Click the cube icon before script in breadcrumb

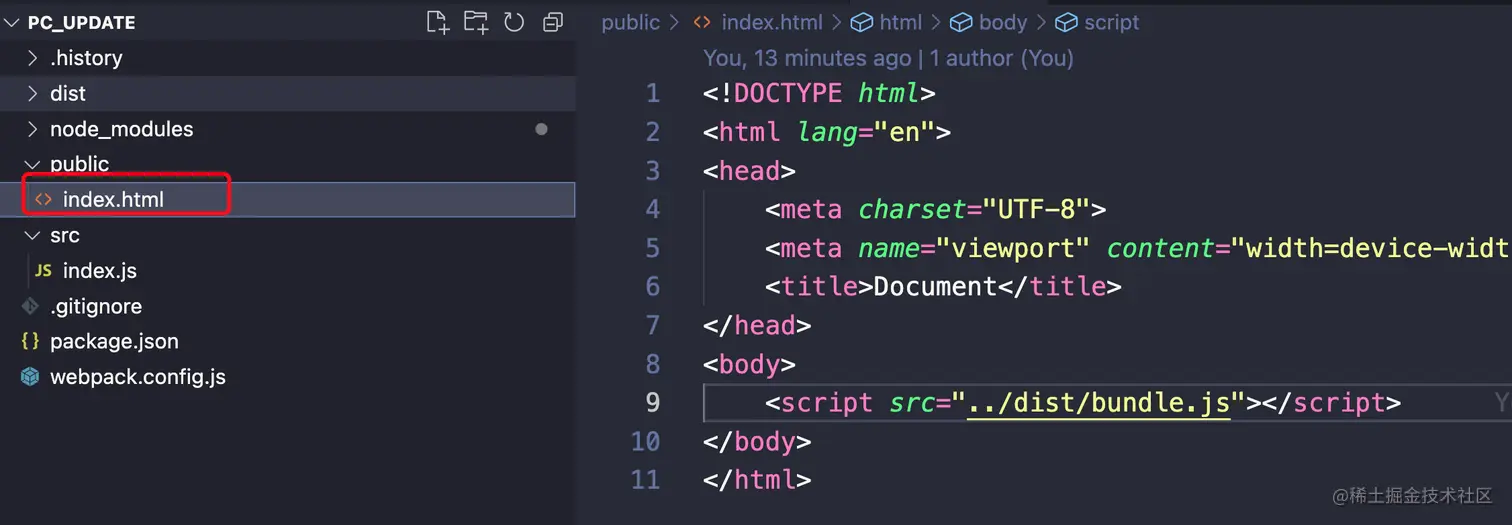click(x=1066, y=22)
